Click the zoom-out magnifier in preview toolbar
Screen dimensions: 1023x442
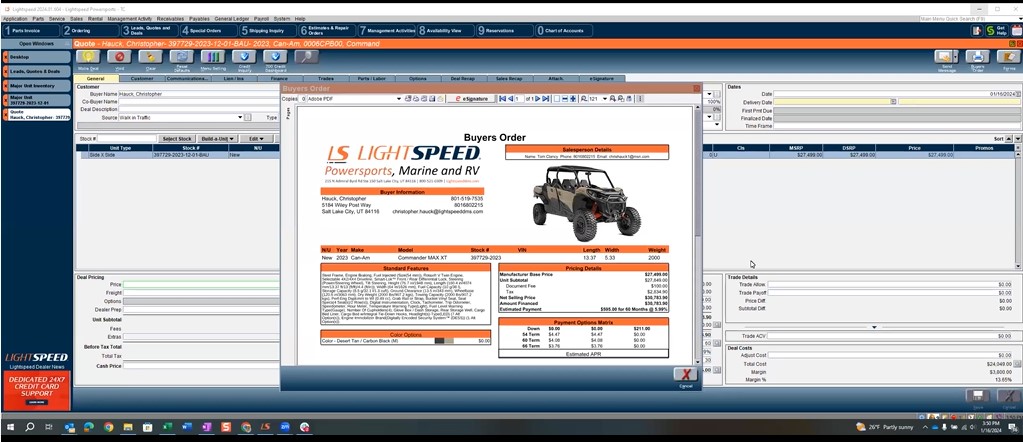pos(583,99)
